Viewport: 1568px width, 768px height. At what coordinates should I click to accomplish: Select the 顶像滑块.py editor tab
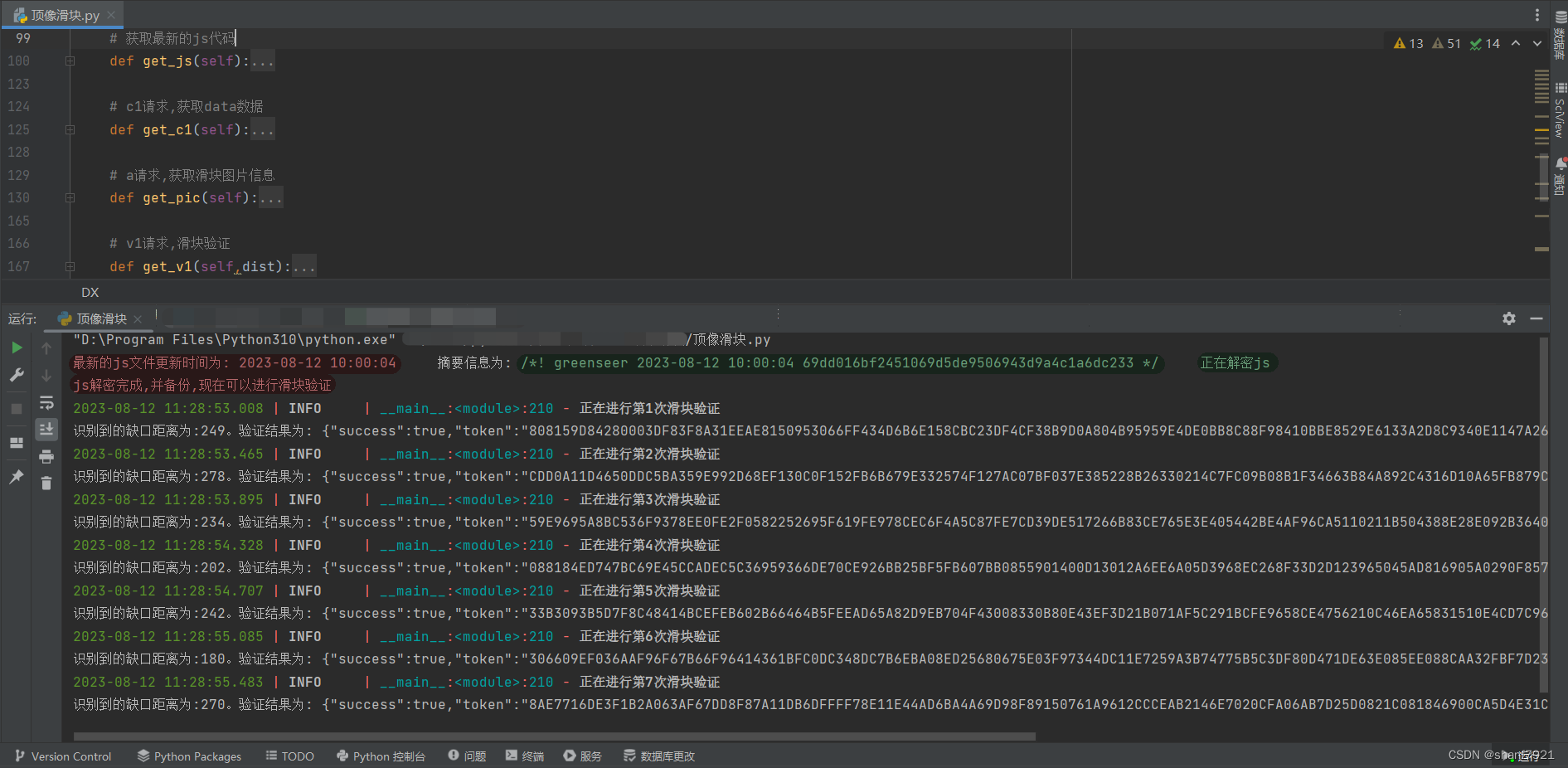pyautogui.click(x=66, y=15)
